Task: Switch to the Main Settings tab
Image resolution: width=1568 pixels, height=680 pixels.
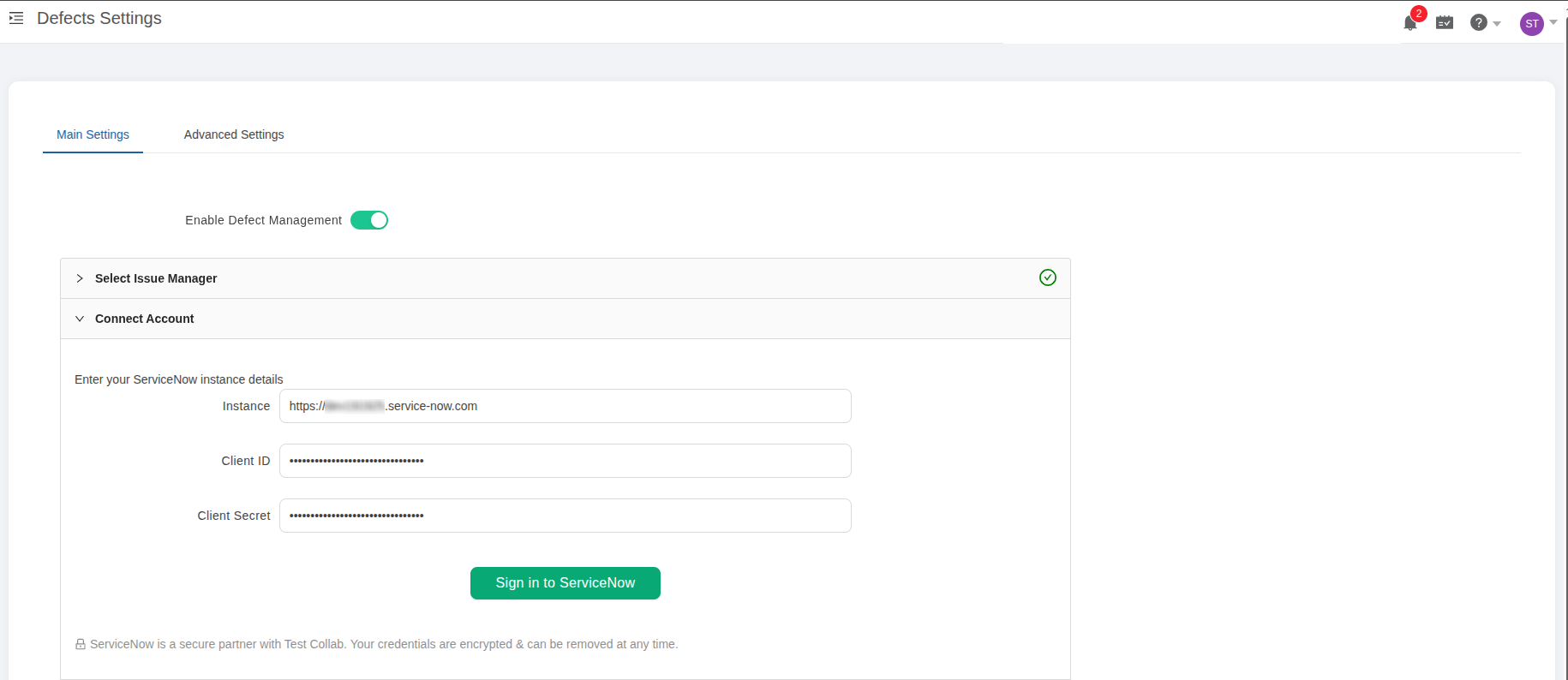Action: pos(93,134)
